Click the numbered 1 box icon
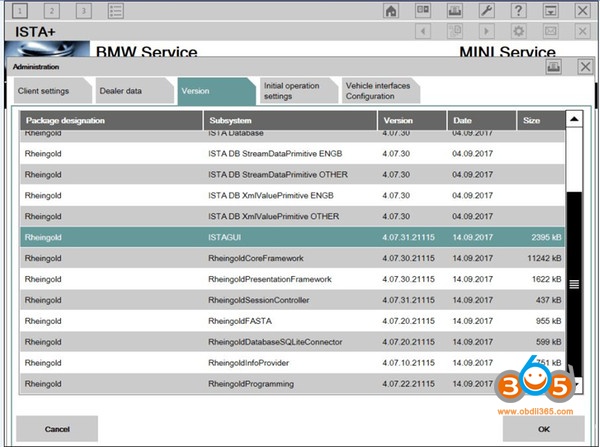The image size is (600, 447). 20,11
